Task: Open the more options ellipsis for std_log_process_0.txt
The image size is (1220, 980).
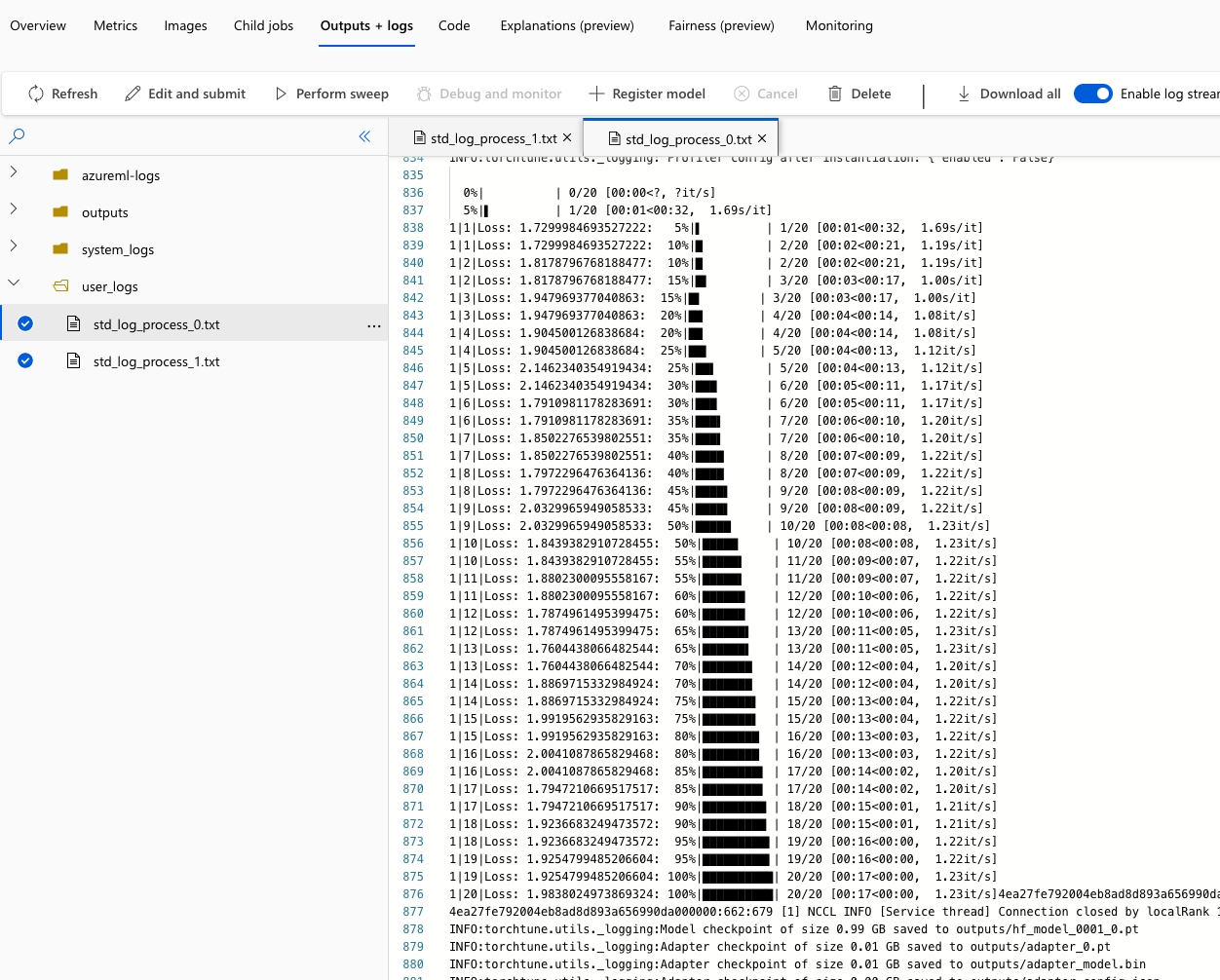Action: pyautogui.click(x=373, y=325)
